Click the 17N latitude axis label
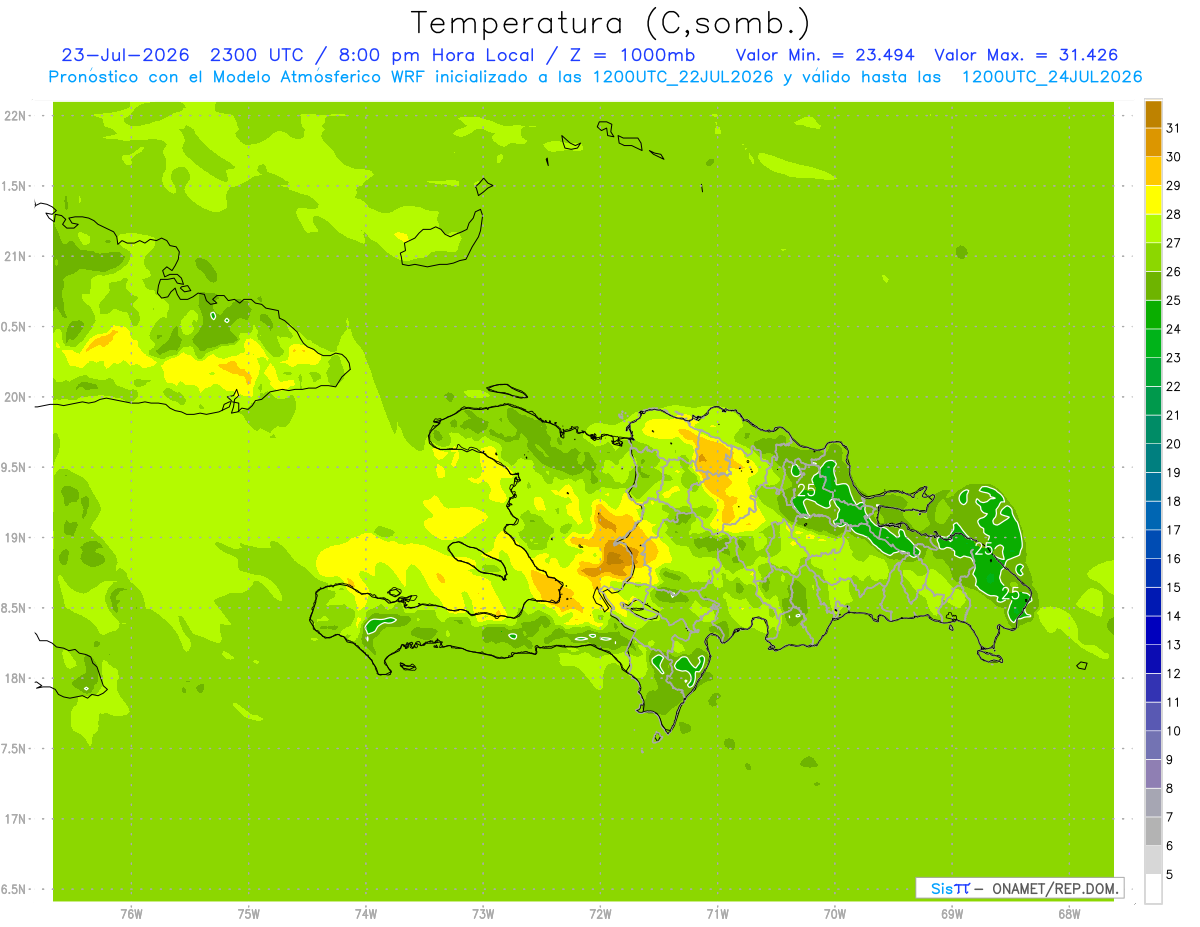This screenshot has height=927, width=1200. pos(16,819)
